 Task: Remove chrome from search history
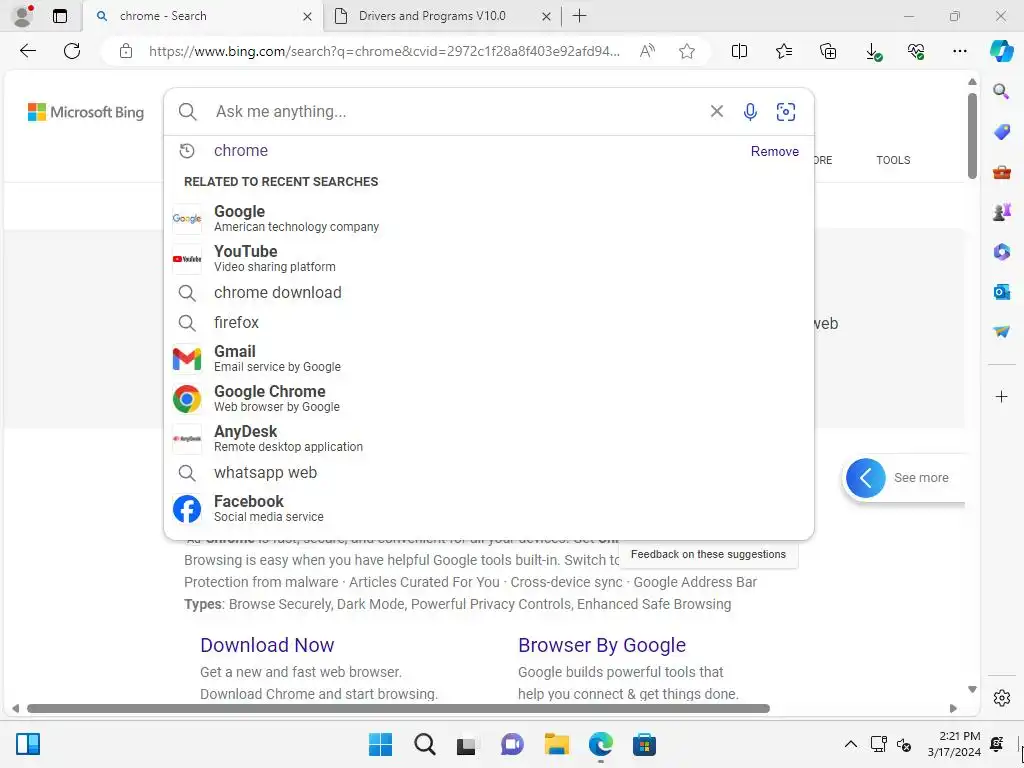point(775,151)
